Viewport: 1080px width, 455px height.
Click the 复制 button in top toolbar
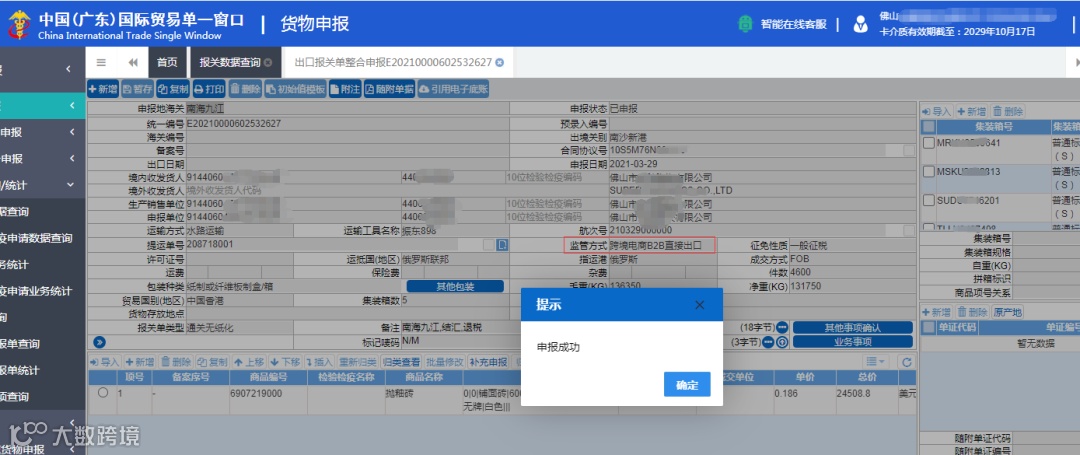coord(172,89)
